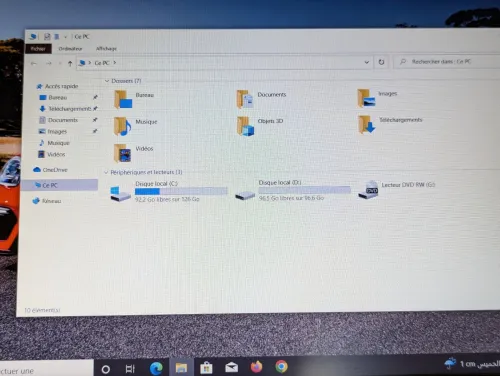Launch Microsoft Edge from the taskbar
Screen dimensions: 500x376
[156, 368]
